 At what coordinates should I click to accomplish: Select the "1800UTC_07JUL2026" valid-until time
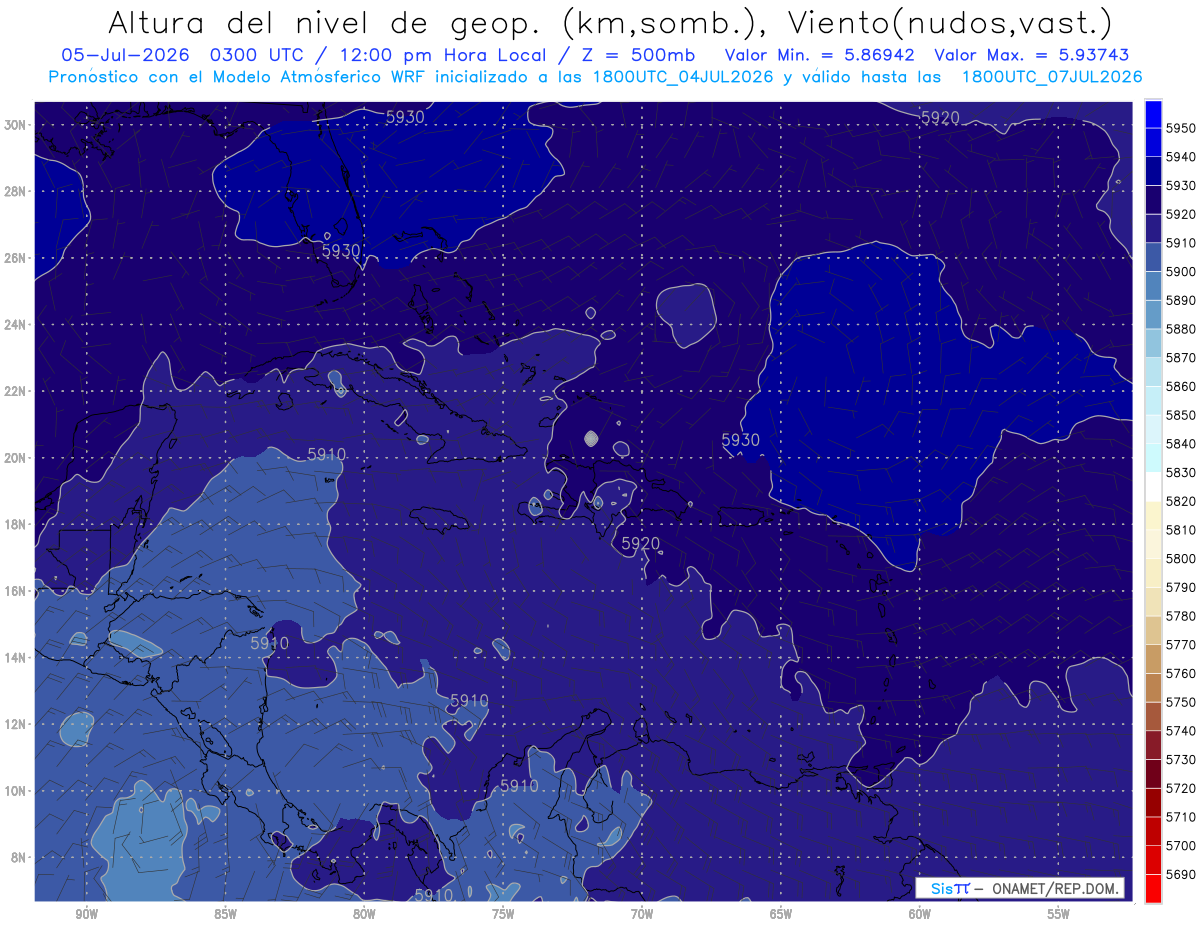(1052, 77)
